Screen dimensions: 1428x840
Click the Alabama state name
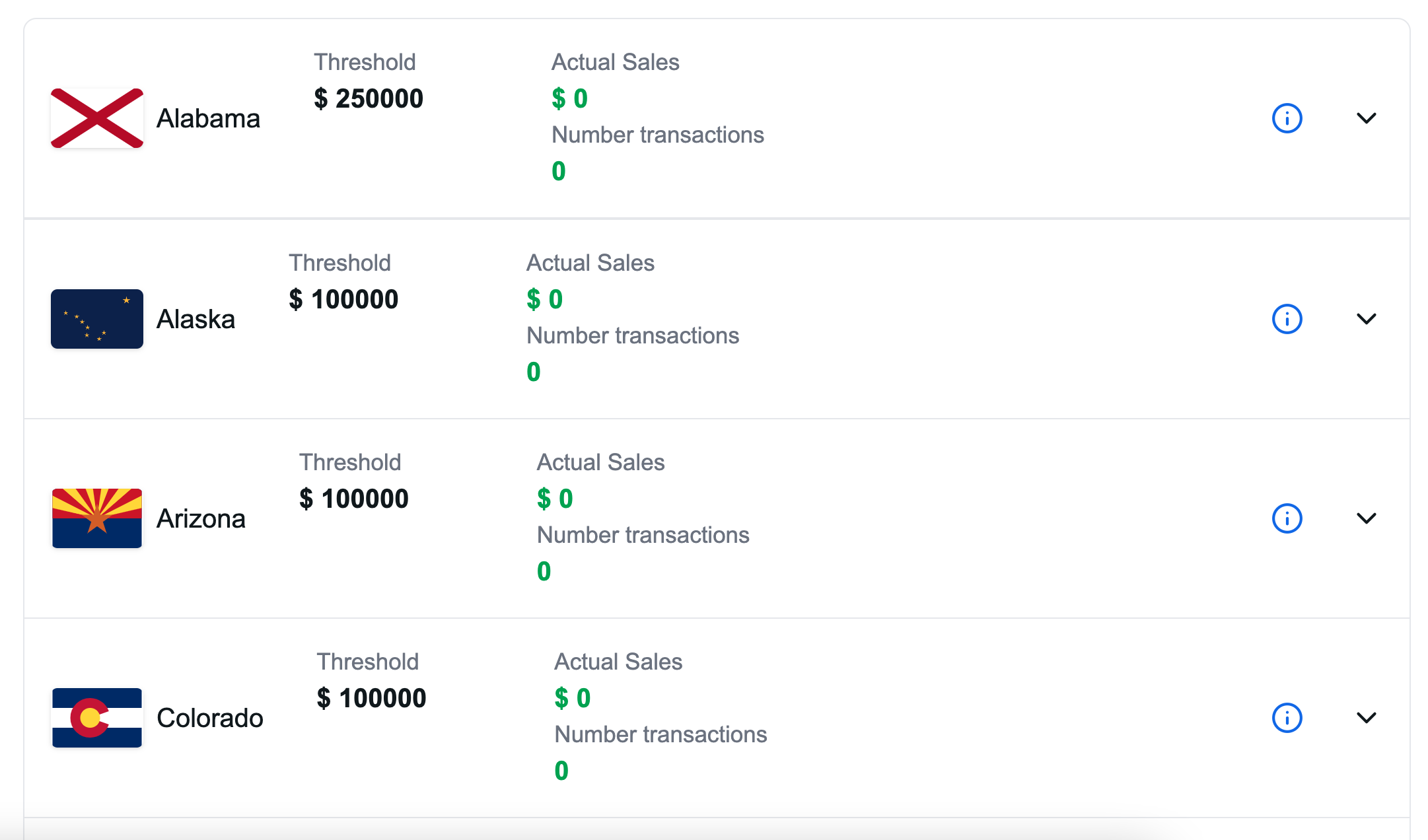208,119
